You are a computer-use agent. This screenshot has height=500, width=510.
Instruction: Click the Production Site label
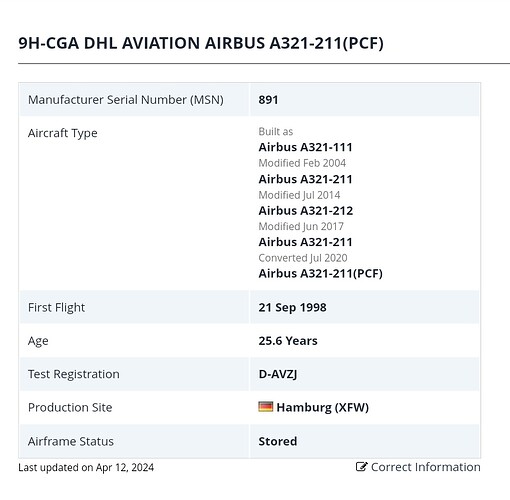pyautogui.click(x=70, y=407)
